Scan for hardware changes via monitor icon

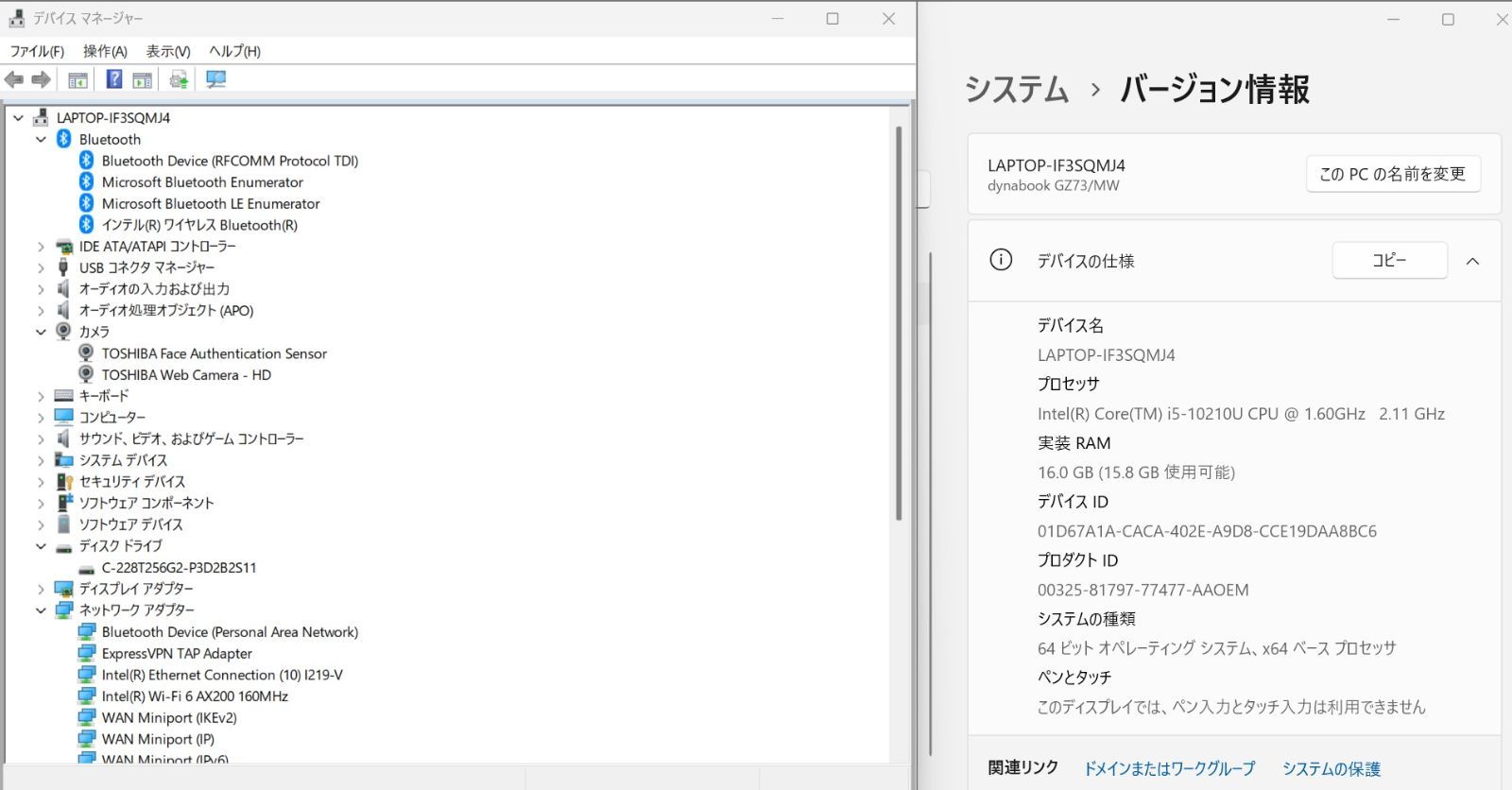click(216, 79)
